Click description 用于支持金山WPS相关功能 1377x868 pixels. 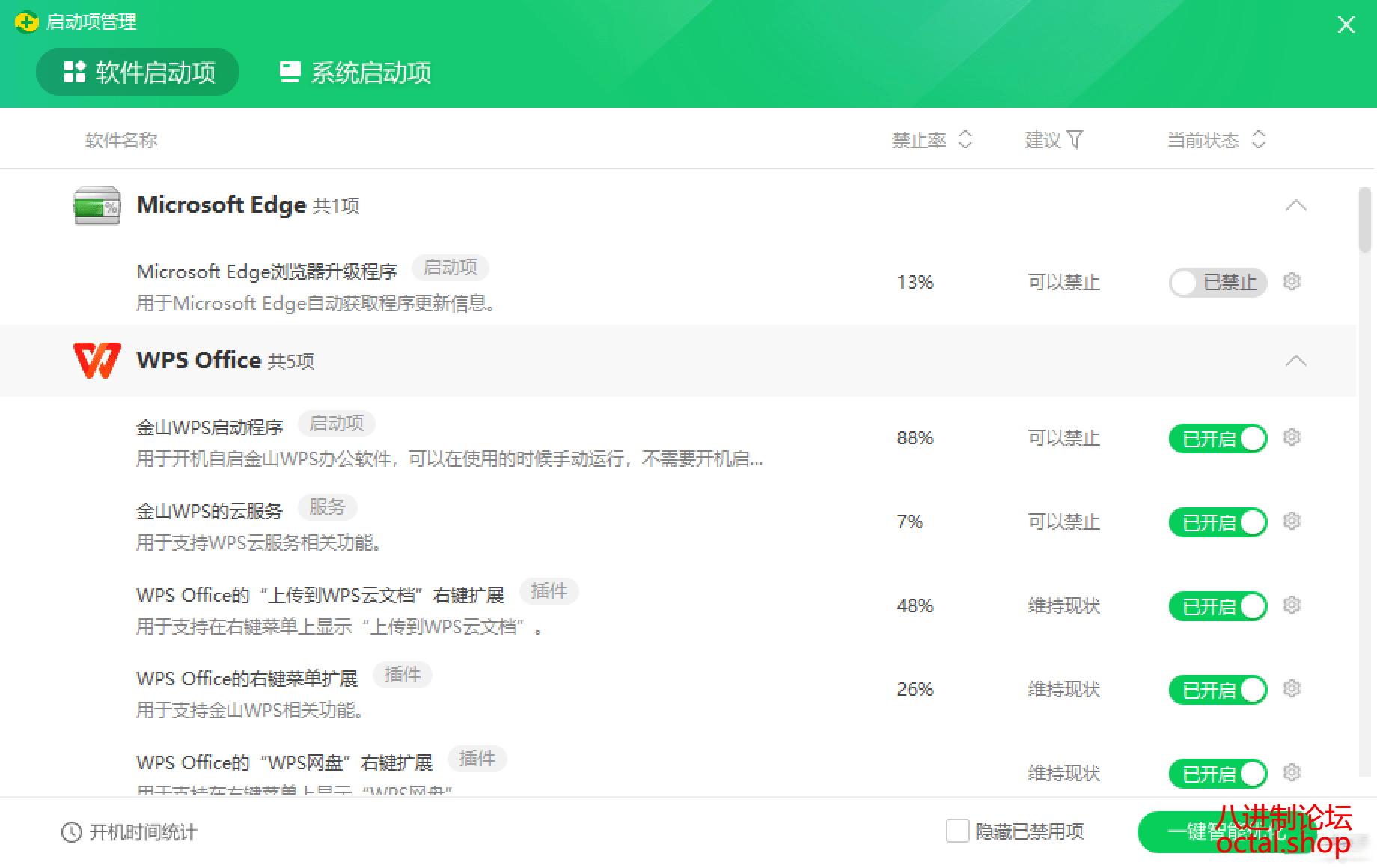pos(251,710)
